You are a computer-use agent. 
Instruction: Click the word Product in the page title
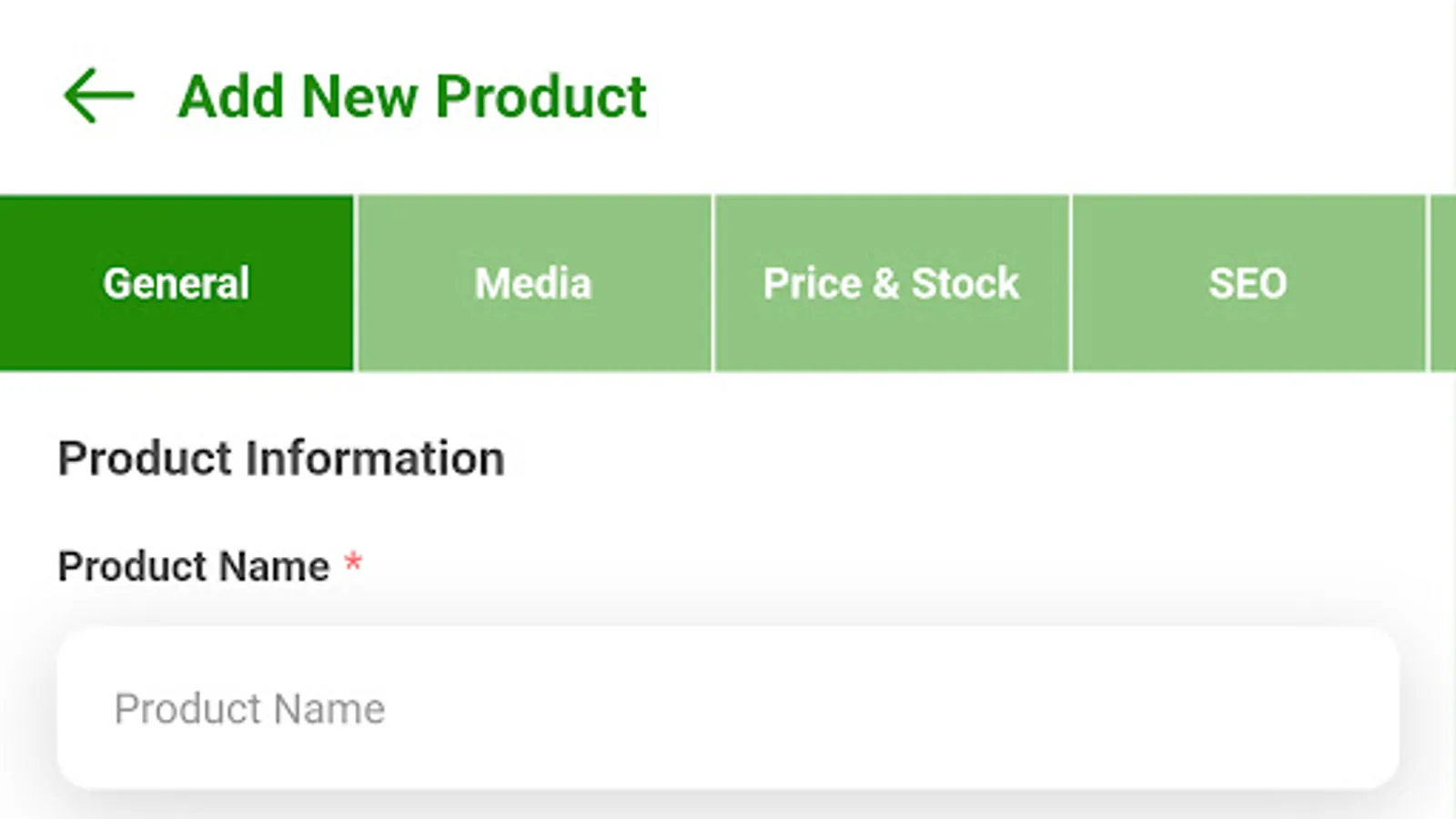click(x=541, y=96)
